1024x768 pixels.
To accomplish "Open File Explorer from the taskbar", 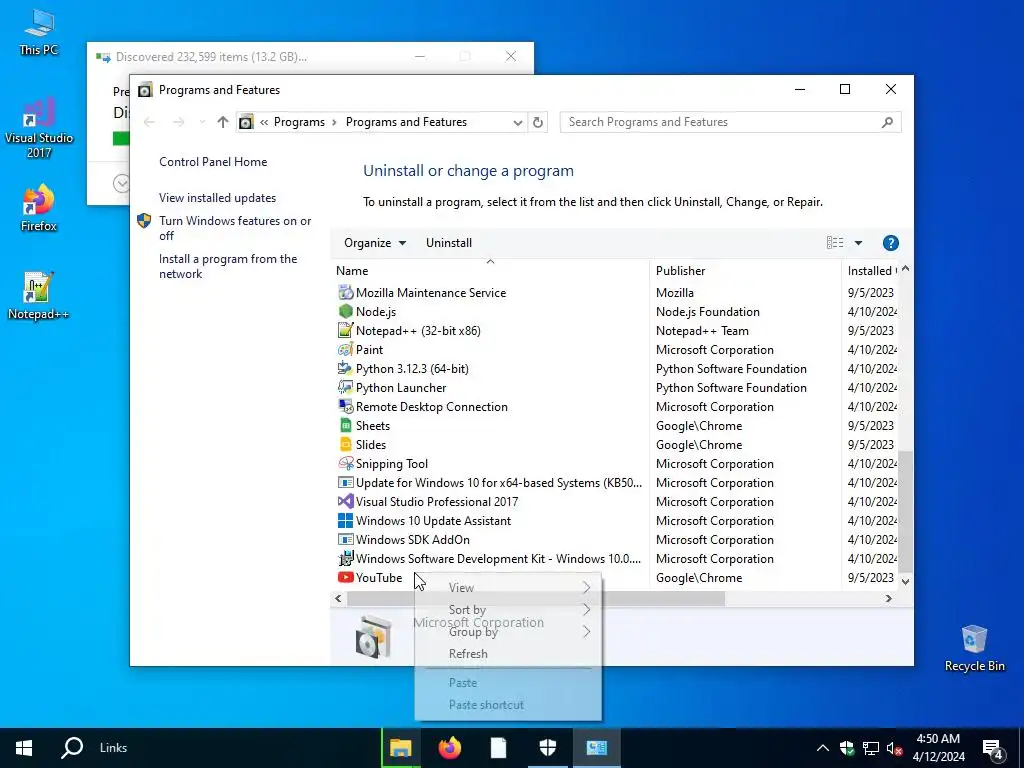I will [x=400, y=748].
